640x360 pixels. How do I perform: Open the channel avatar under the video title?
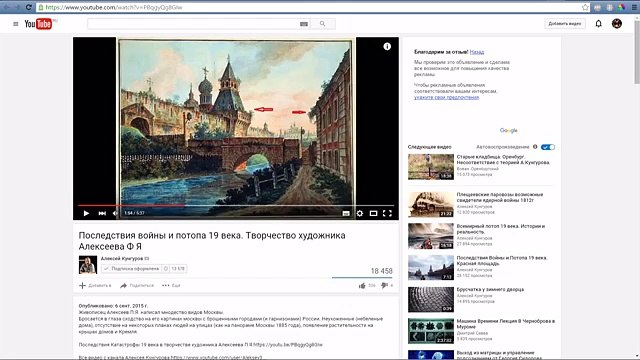pyautogui.click(x=88, y=264)
